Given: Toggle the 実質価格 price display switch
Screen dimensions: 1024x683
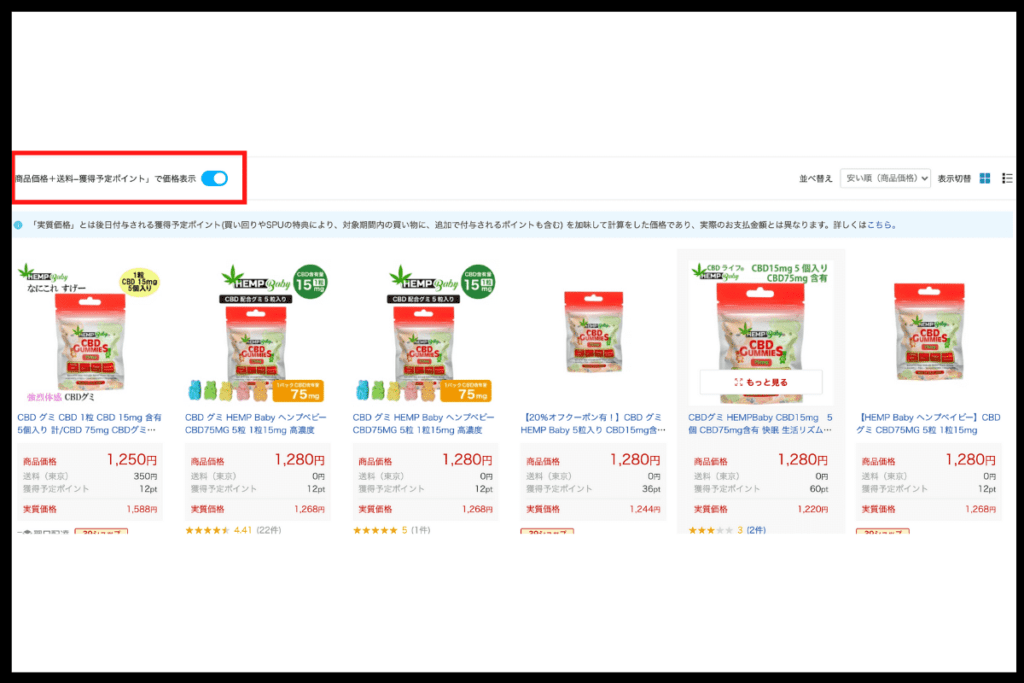Looking at the screenshot, I should click(x=215, y=178).
